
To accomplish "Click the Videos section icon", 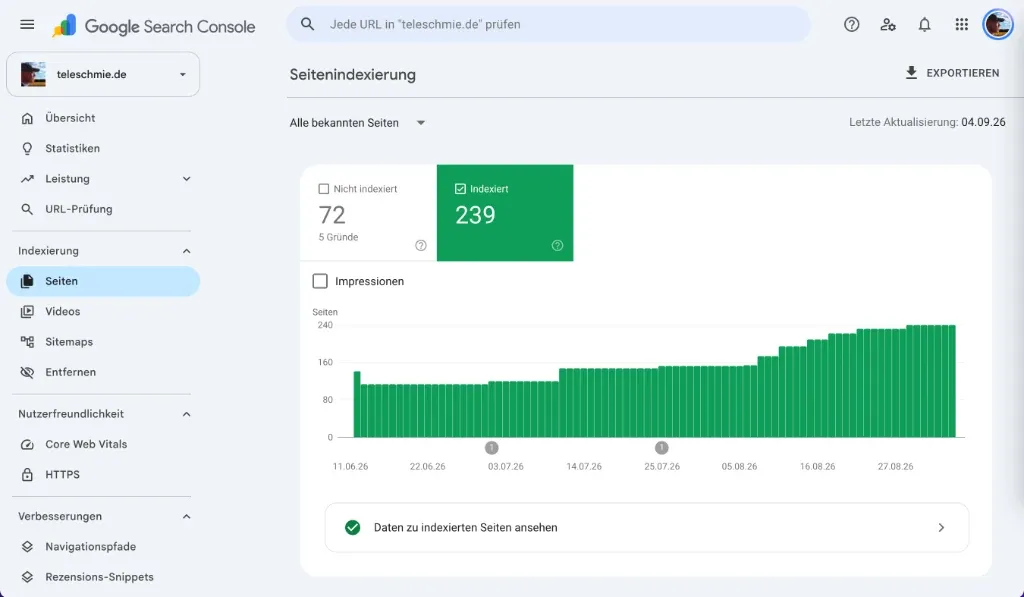I will [27, 312].
